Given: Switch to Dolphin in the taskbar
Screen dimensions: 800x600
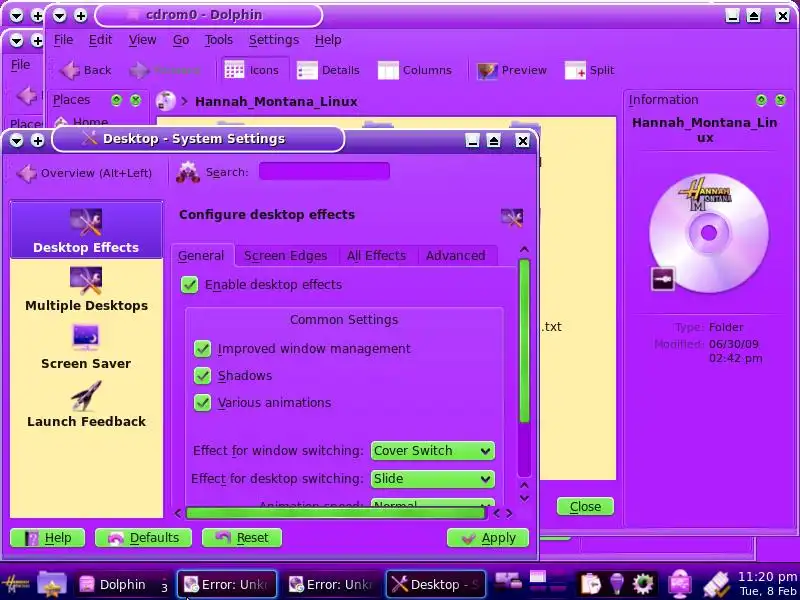Looking at the screenshot, I should 122,584.
